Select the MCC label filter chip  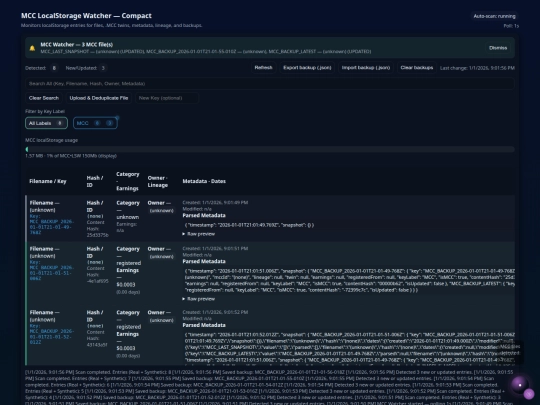pyautogui.click(x=95, y=123)
